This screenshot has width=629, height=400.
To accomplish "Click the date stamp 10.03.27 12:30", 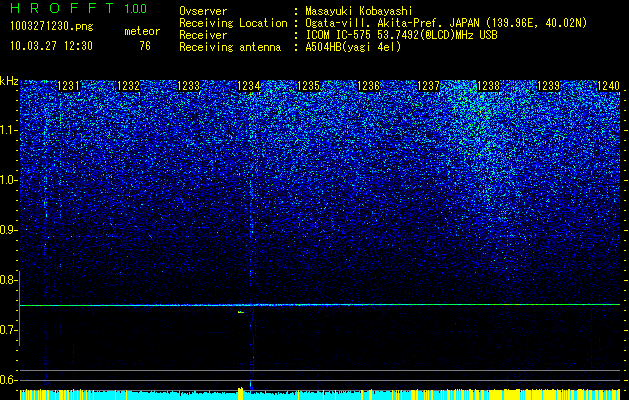I will (x=51, y=46).
